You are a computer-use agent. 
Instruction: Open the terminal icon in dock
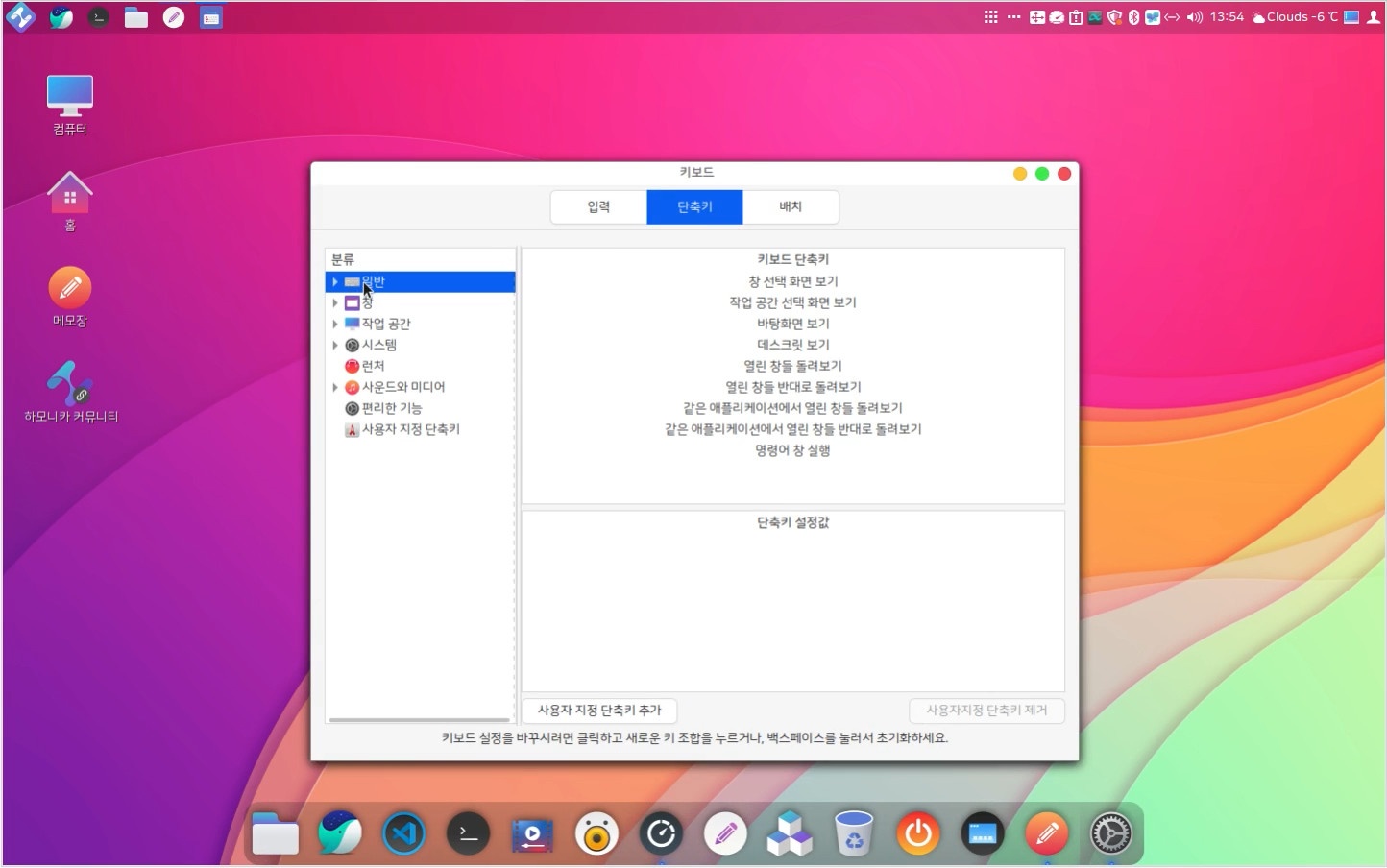(x=469, y=833)
